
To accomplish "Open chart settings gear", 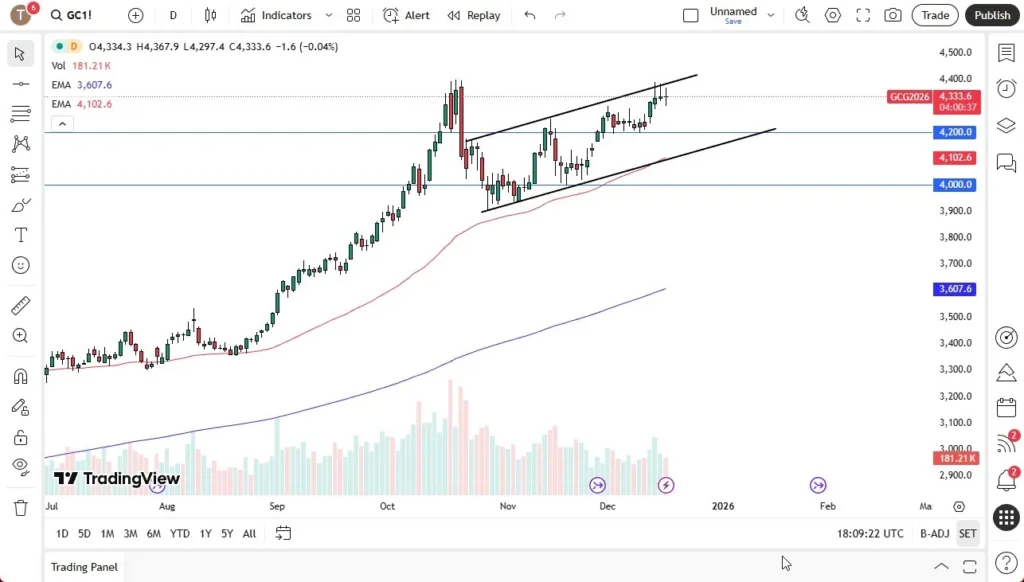I will coord(832,15).
